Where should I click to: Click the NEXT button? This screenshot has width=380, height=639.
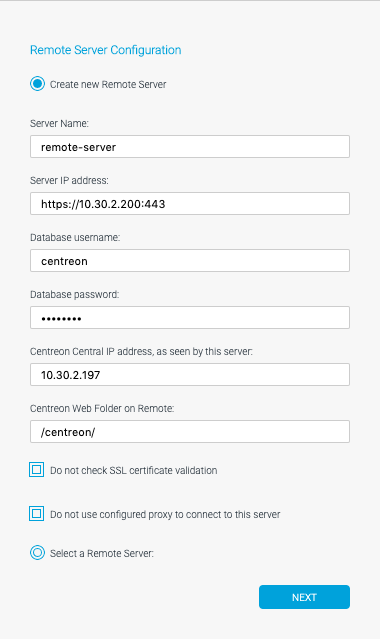[304, 597]
